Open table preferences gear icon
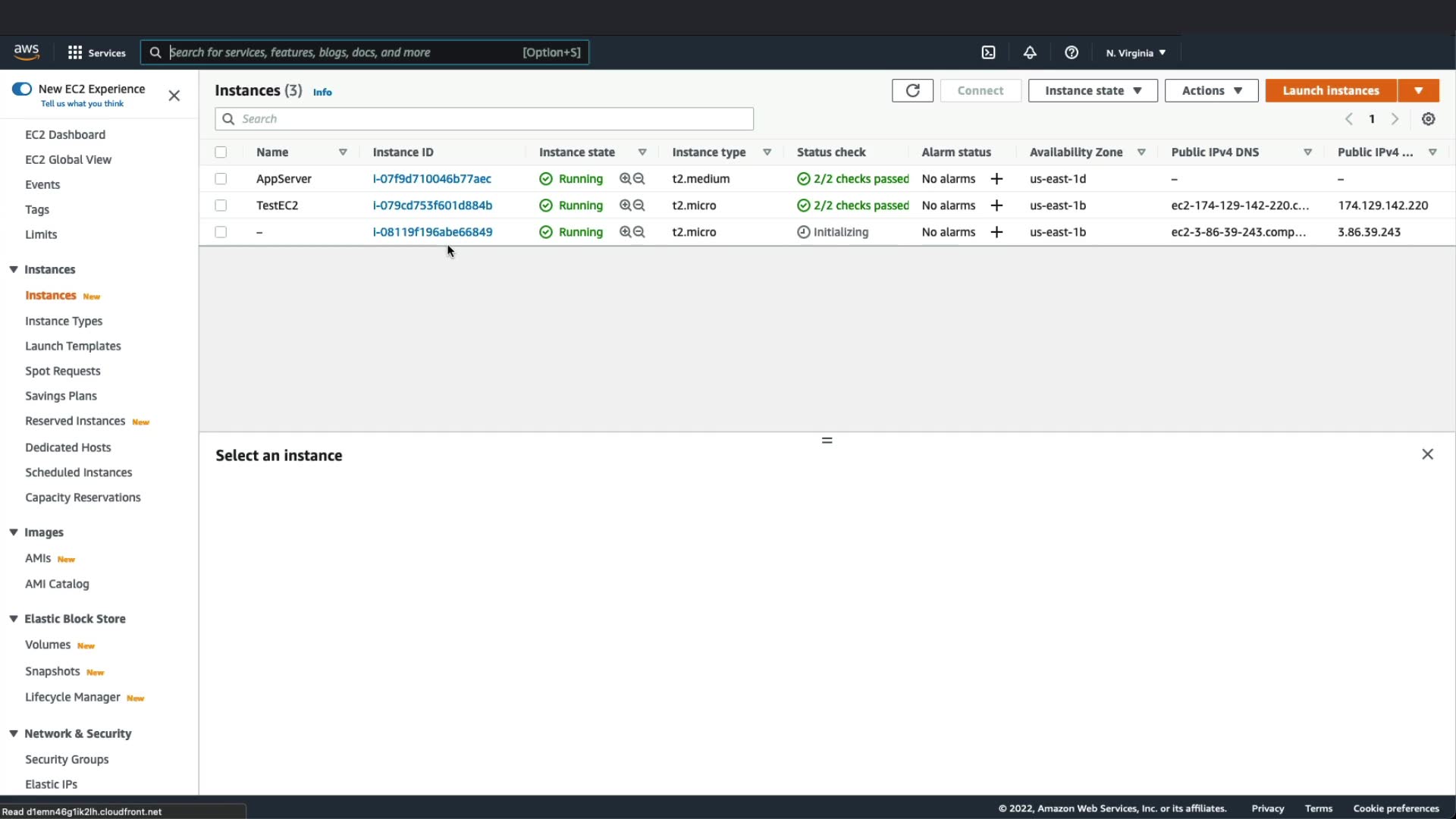 1428,119
